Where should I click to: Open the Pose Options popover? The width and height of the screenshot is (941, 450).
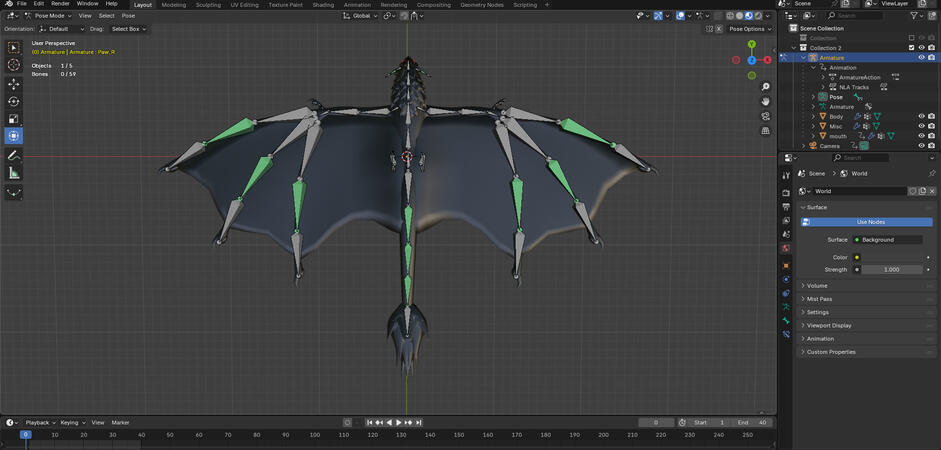(748, 29)
